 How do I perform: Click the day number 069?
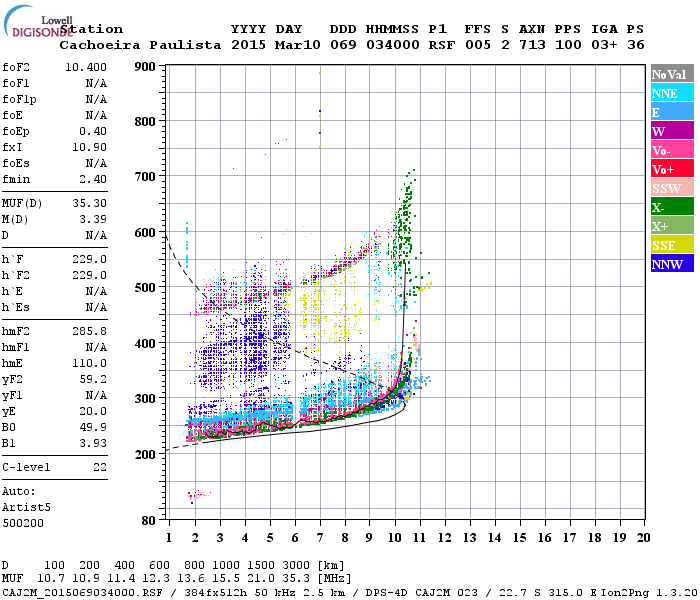point(343,45)
